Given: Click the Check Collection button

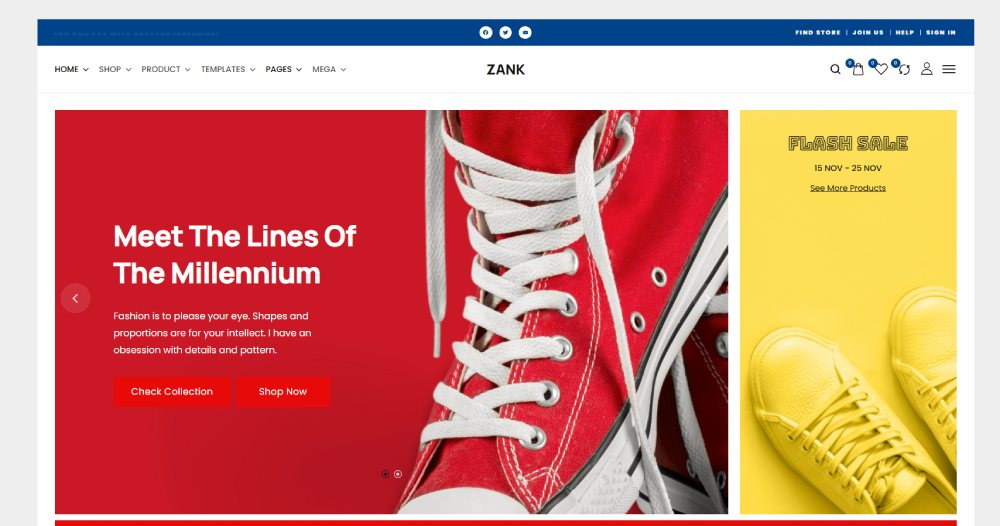Looking at the screenshot, I should pyautogui.click(x=172, y=391).
